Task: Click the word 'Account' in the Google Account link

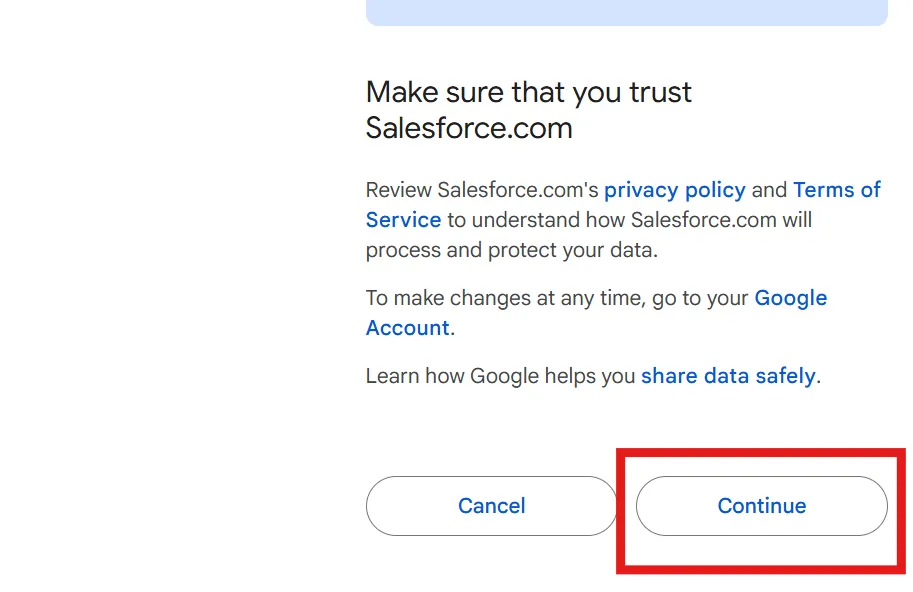Action: click(407, 328)
